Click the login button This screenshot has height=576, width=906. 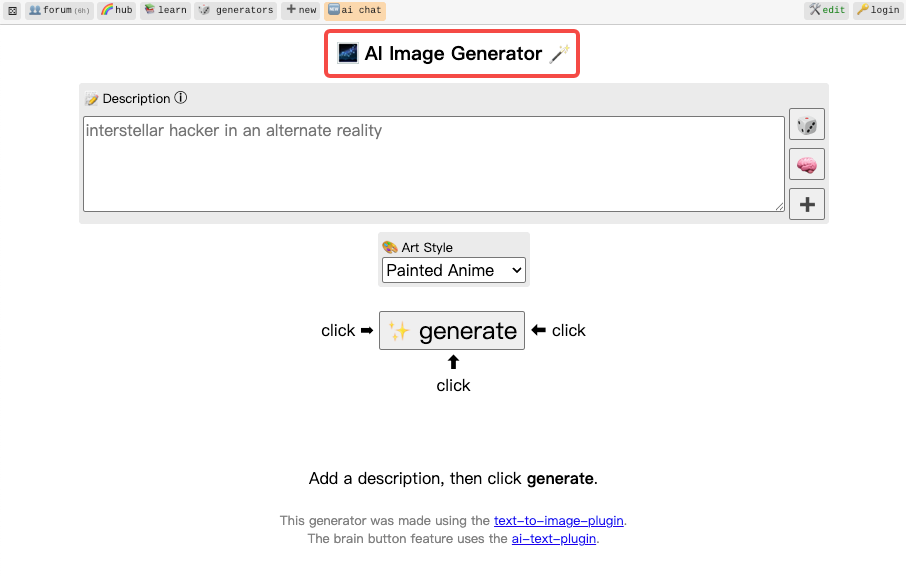pyautogui.click(x=878, y=10)
